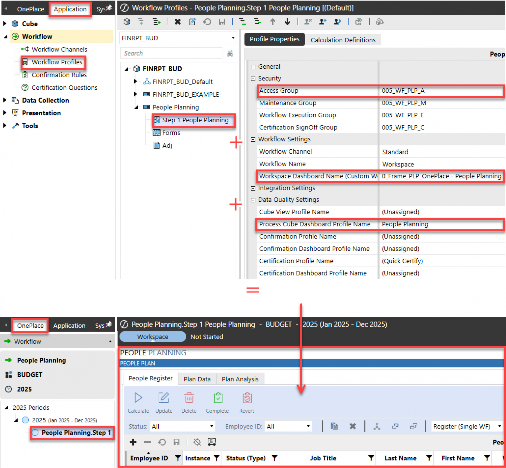Collapse the Security section toggle
This screenshot has height=468, width=506.
pyautogui.click(x=253, y=79)
